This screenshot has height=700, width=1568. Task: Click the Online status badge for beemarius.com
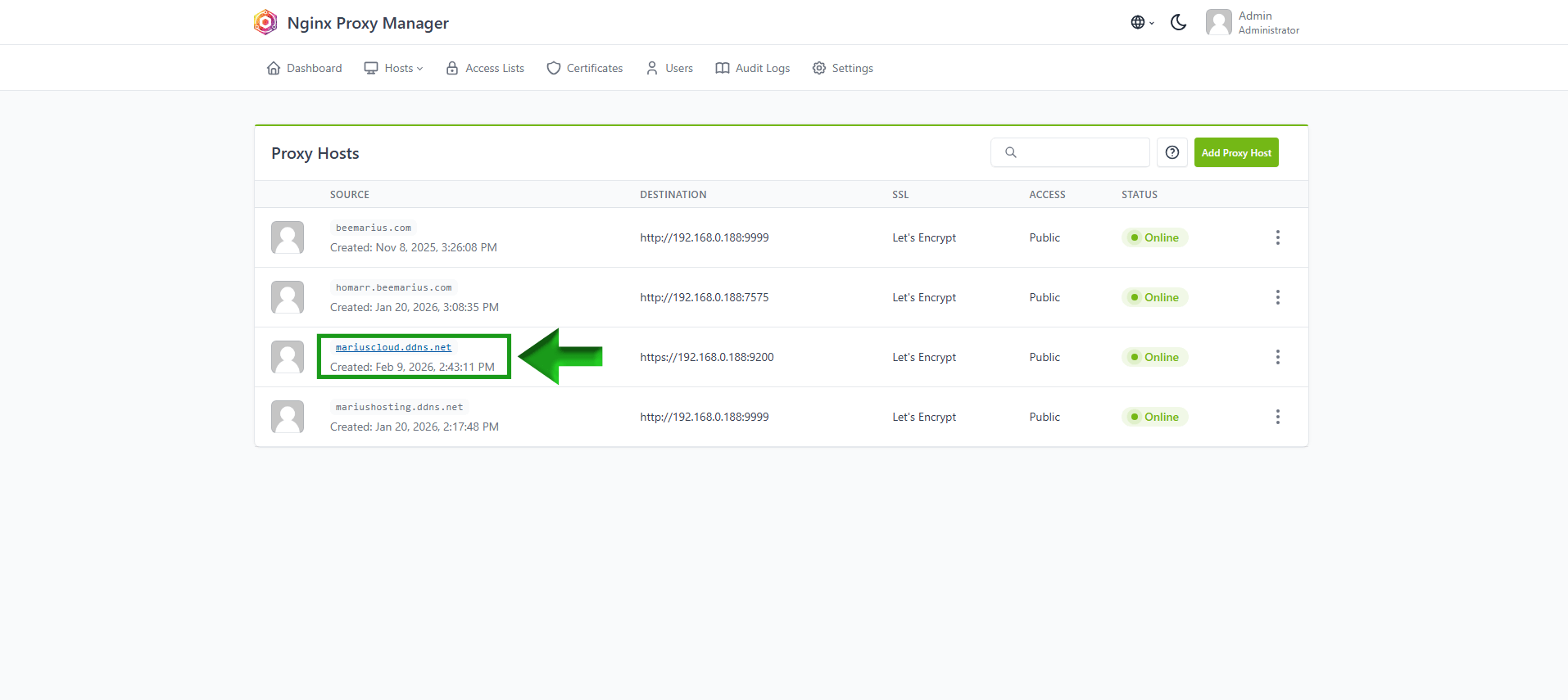click(x=1154, y=237)
